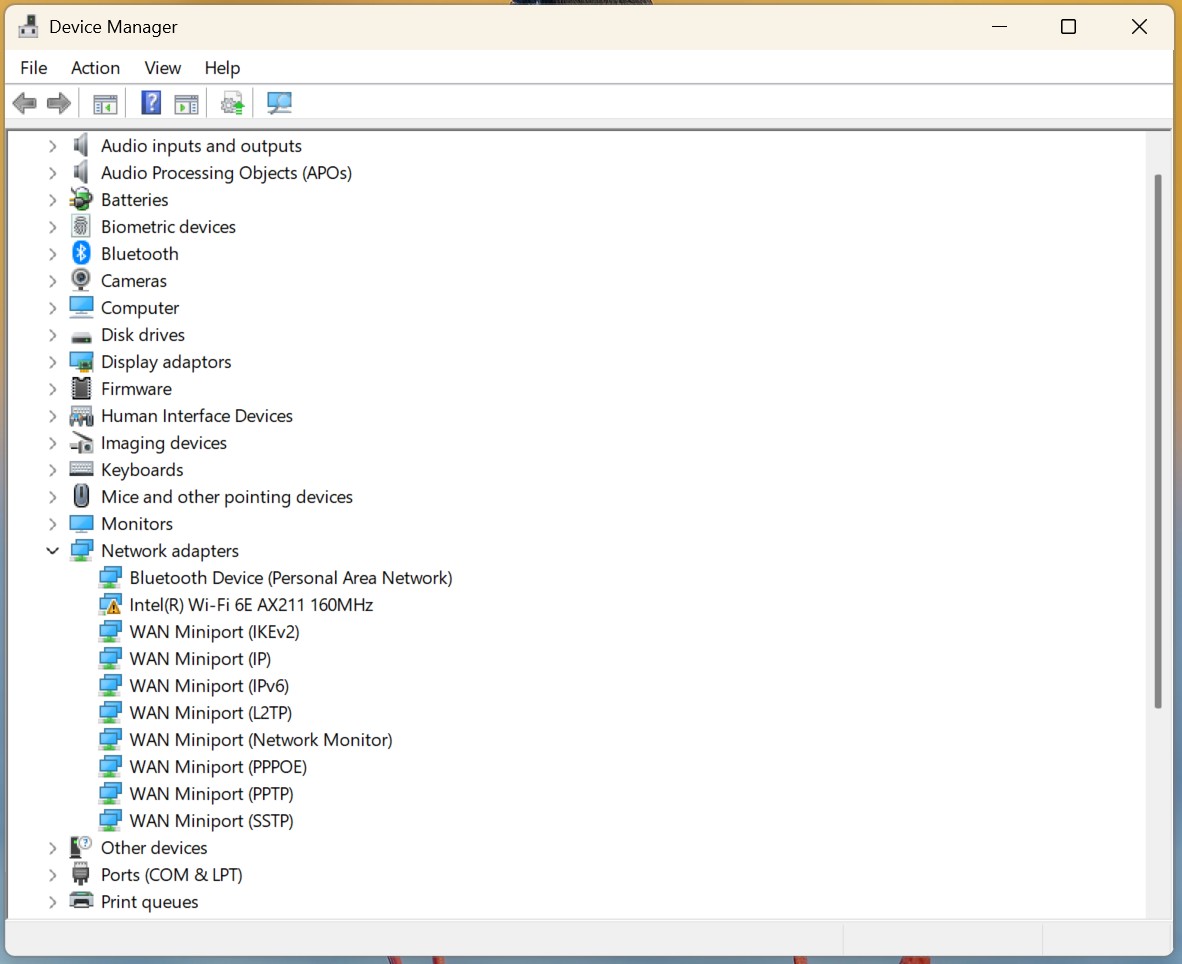
Task: Select WAN Miniport (L2TP)
Action: pyautogui.click(x=210, y=712)
